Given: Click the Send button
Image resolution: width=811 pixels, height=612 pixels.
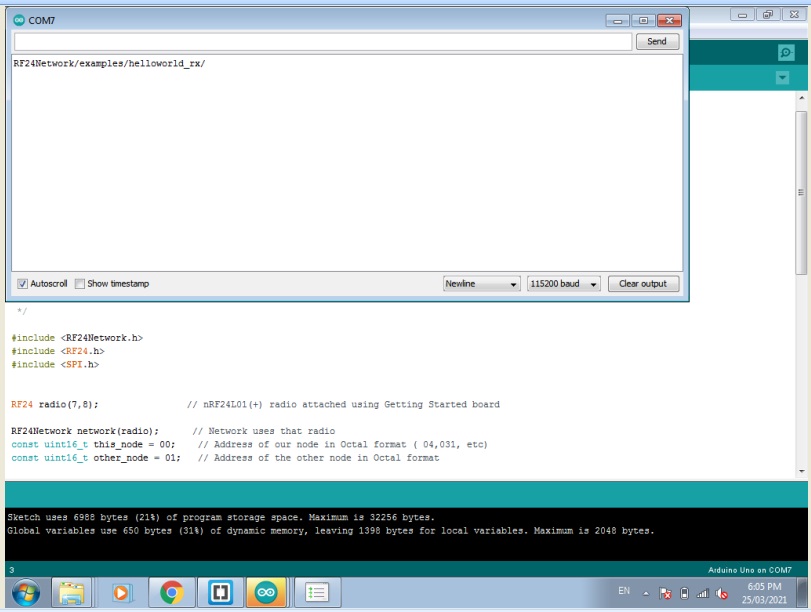Looking at the screenshot, I should tap(657, 41).
